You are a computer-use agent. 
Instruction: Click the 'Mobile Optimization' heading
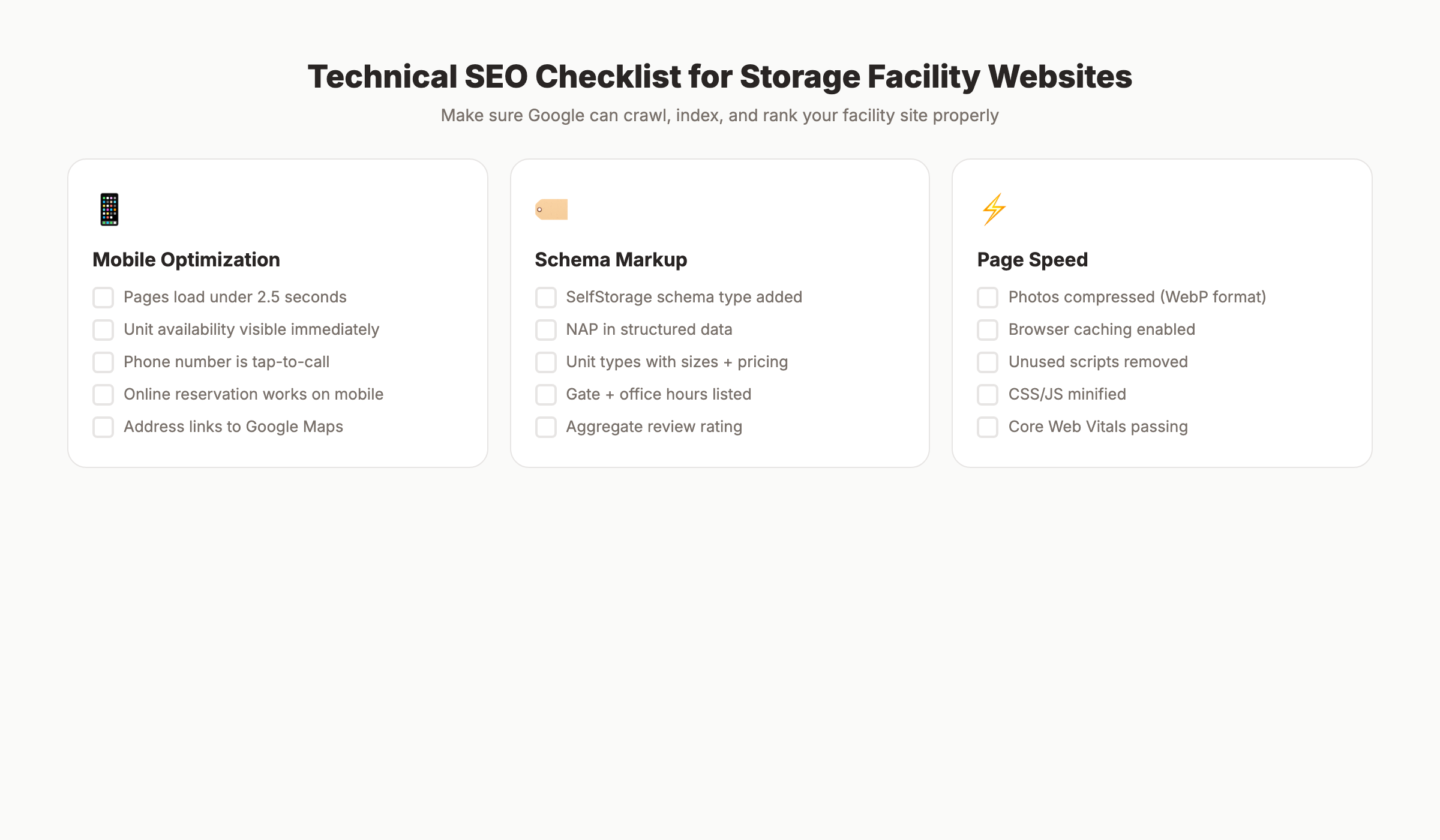[186, 260]
